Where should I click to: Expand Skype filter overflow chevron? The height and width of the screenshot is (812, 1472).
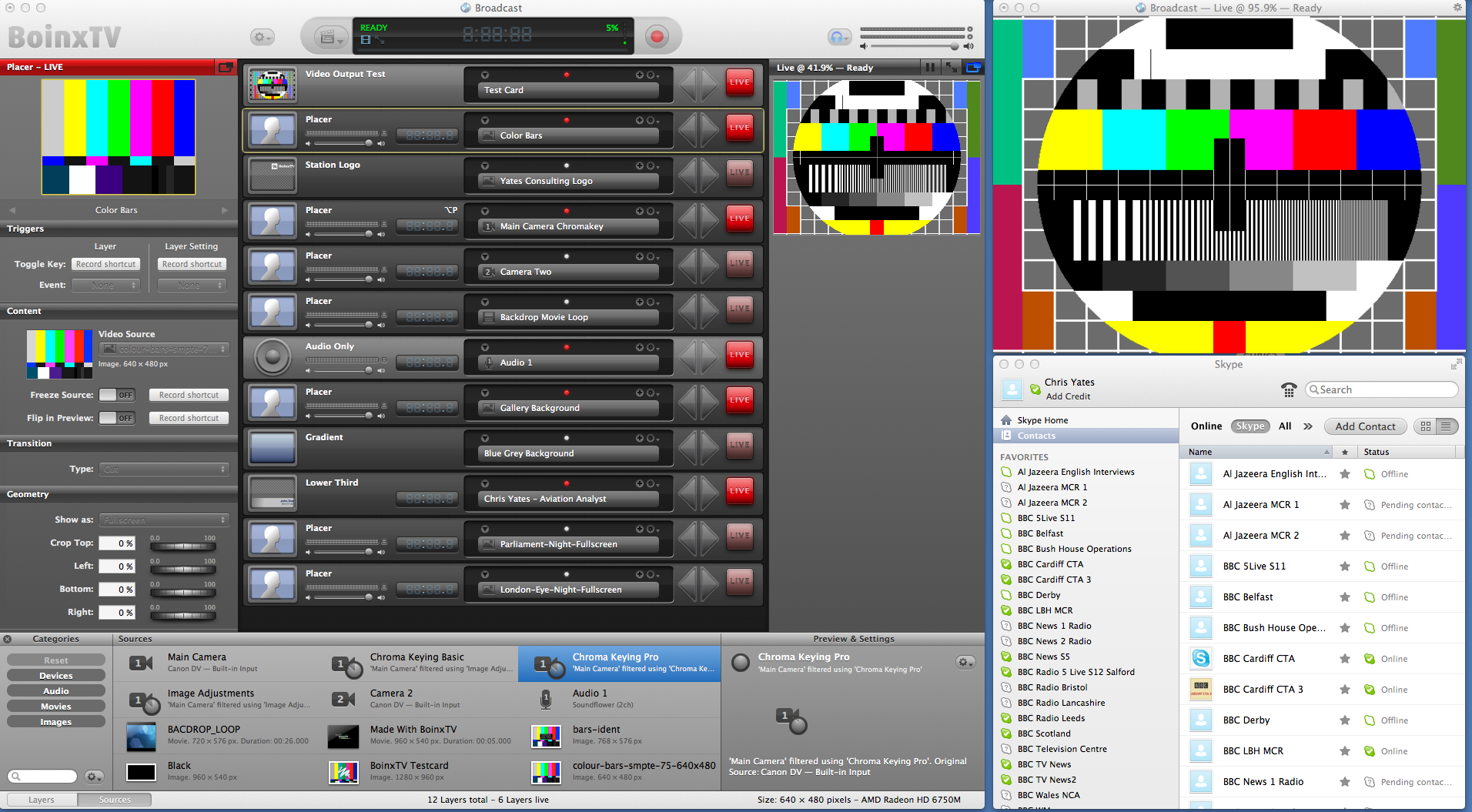pos(1307,426)
